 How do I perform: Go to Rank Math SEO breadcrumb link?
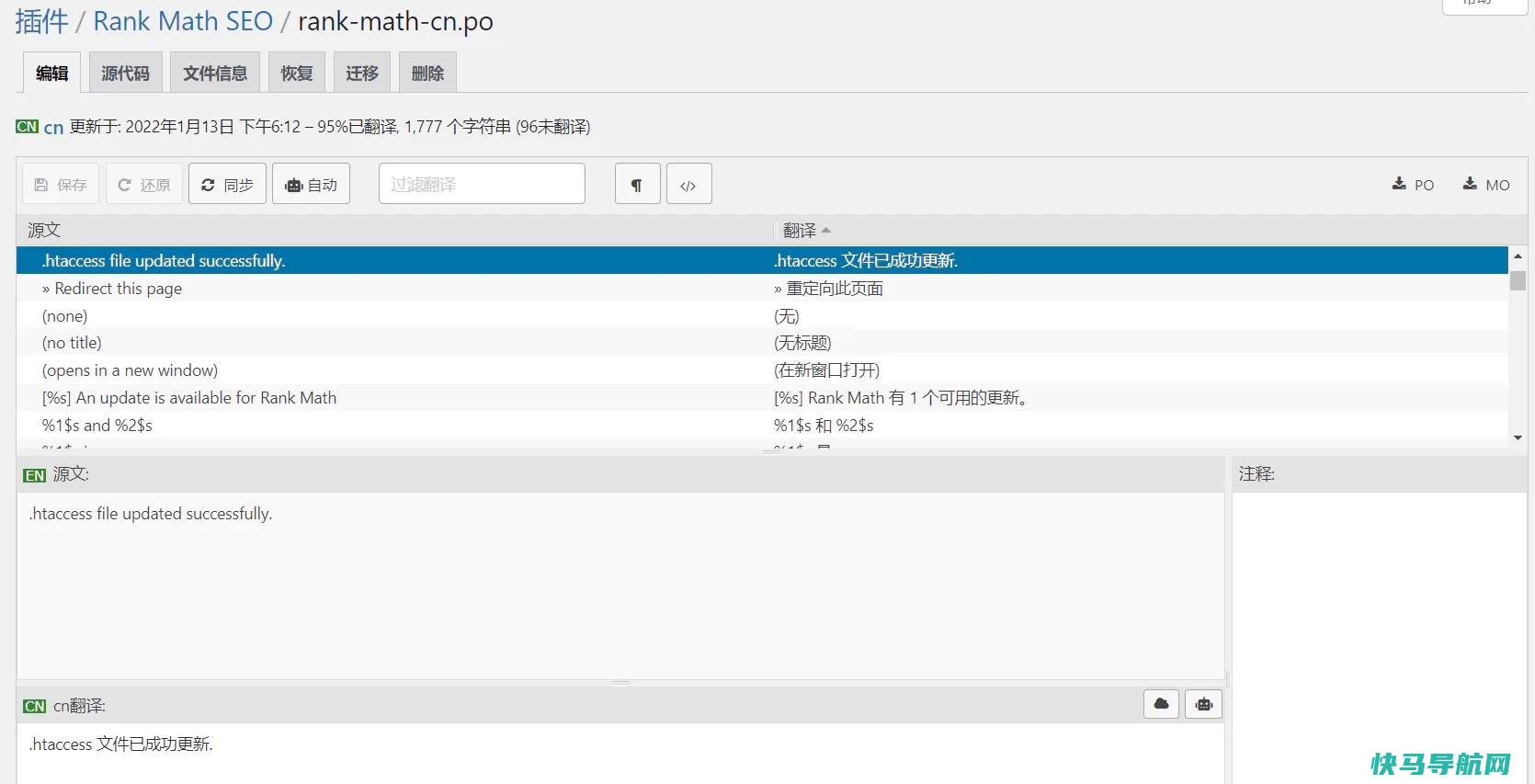pos(183,21)
